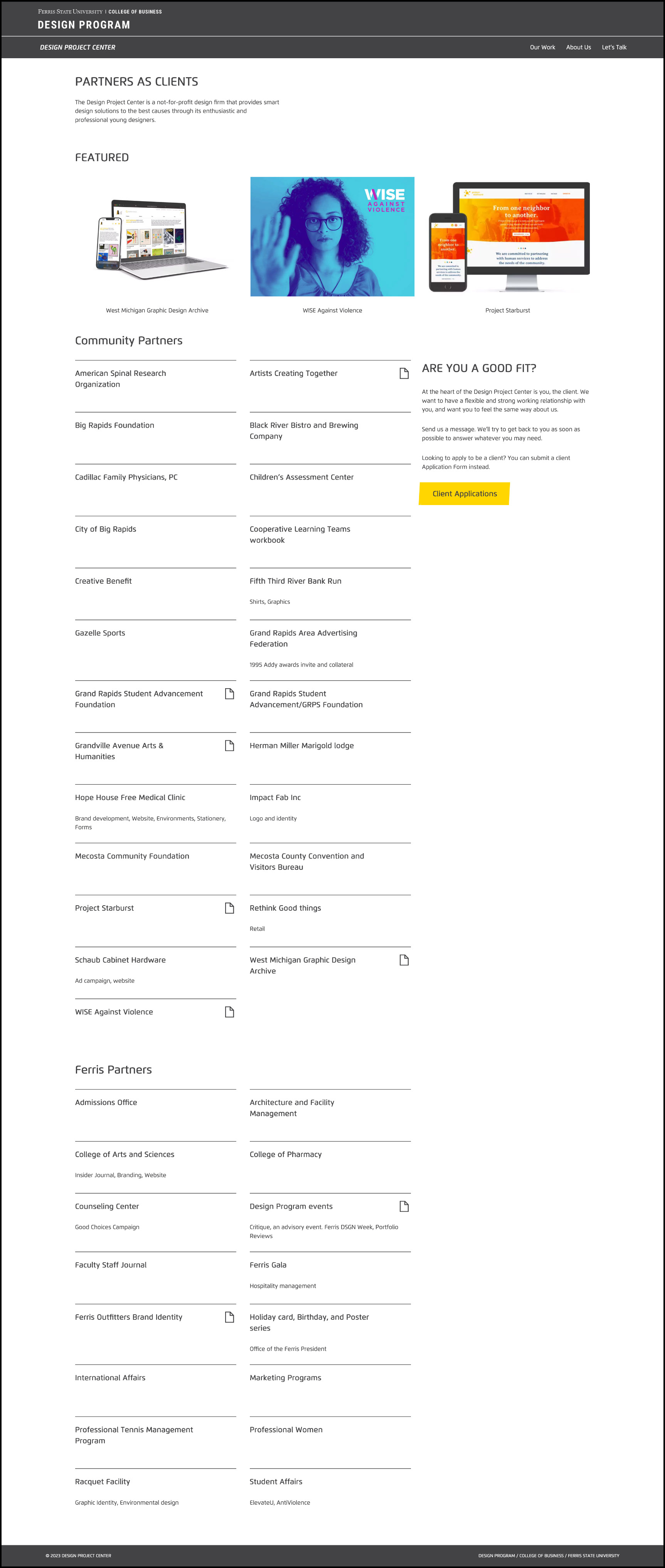Open the Our Work menu item

click(542, 47)
